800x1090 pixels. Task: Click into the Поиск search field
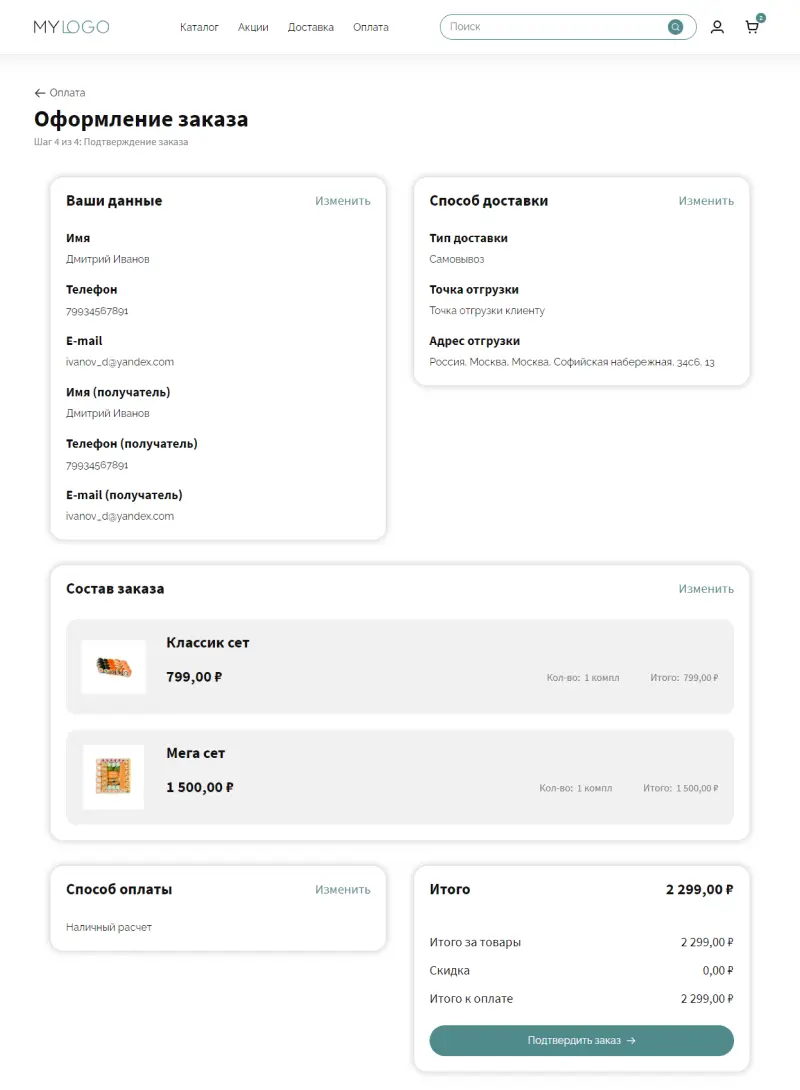[x=555, y=27]
